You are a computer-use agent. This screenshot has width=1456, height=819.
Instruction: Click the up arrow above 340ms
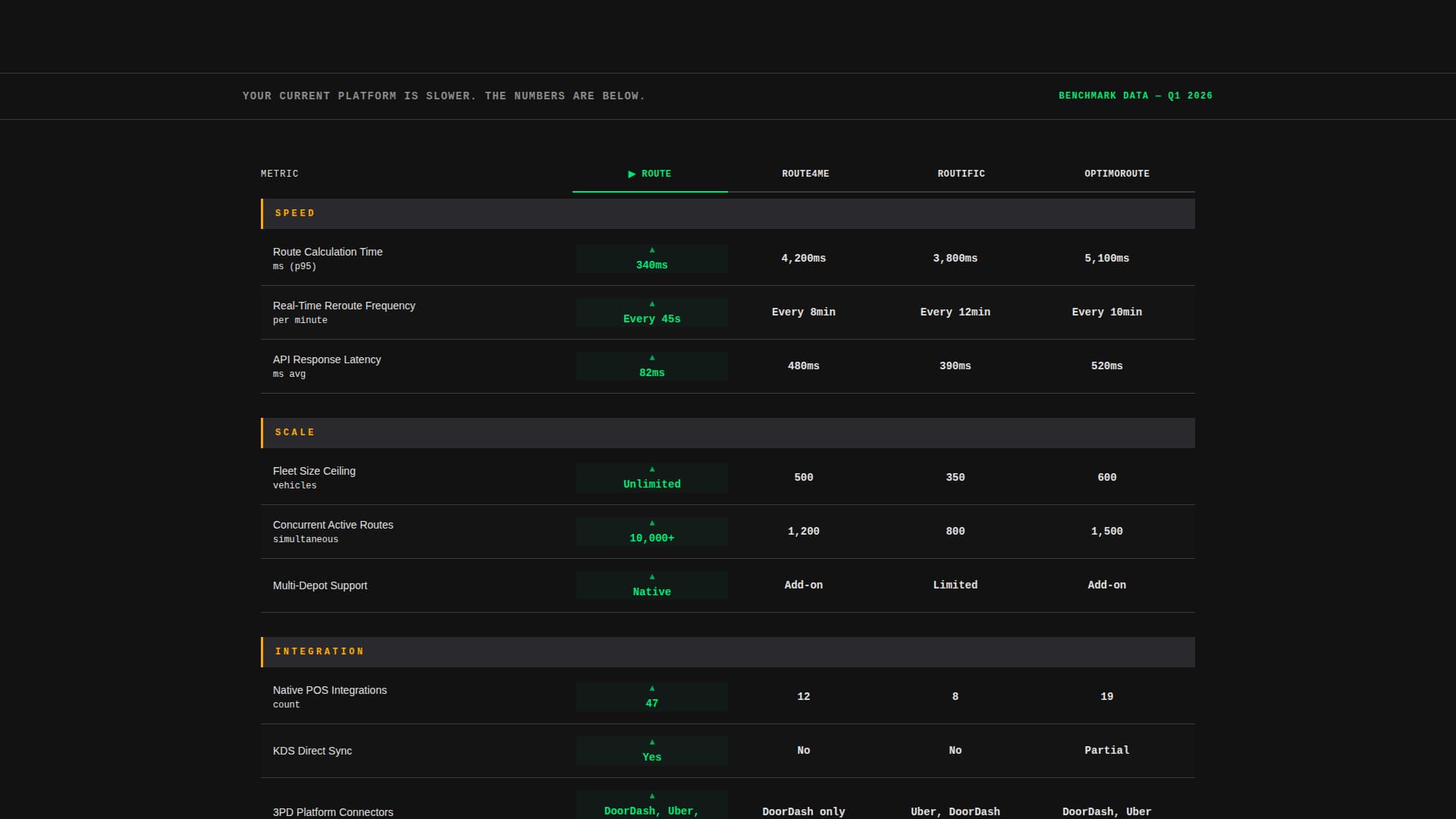652,250
